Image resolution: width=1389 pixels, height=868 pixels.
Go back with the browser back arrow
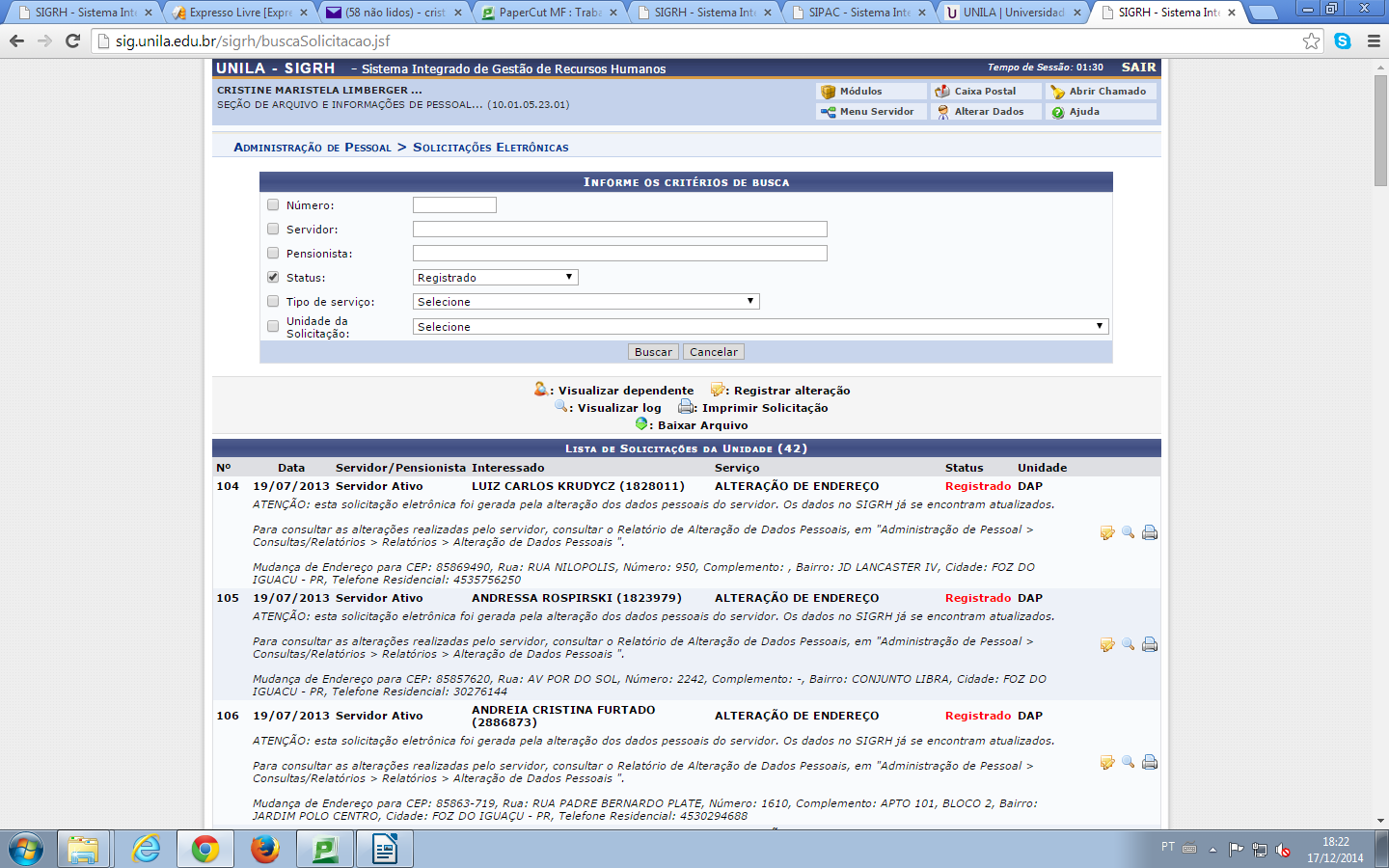[16, 41]
